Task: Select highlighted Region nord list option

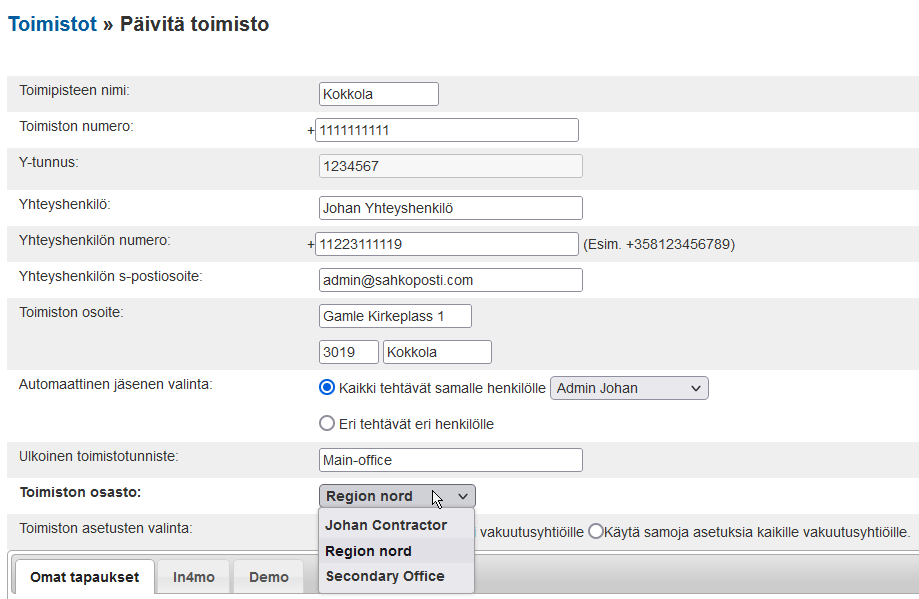Action: (x=368, y=551)
